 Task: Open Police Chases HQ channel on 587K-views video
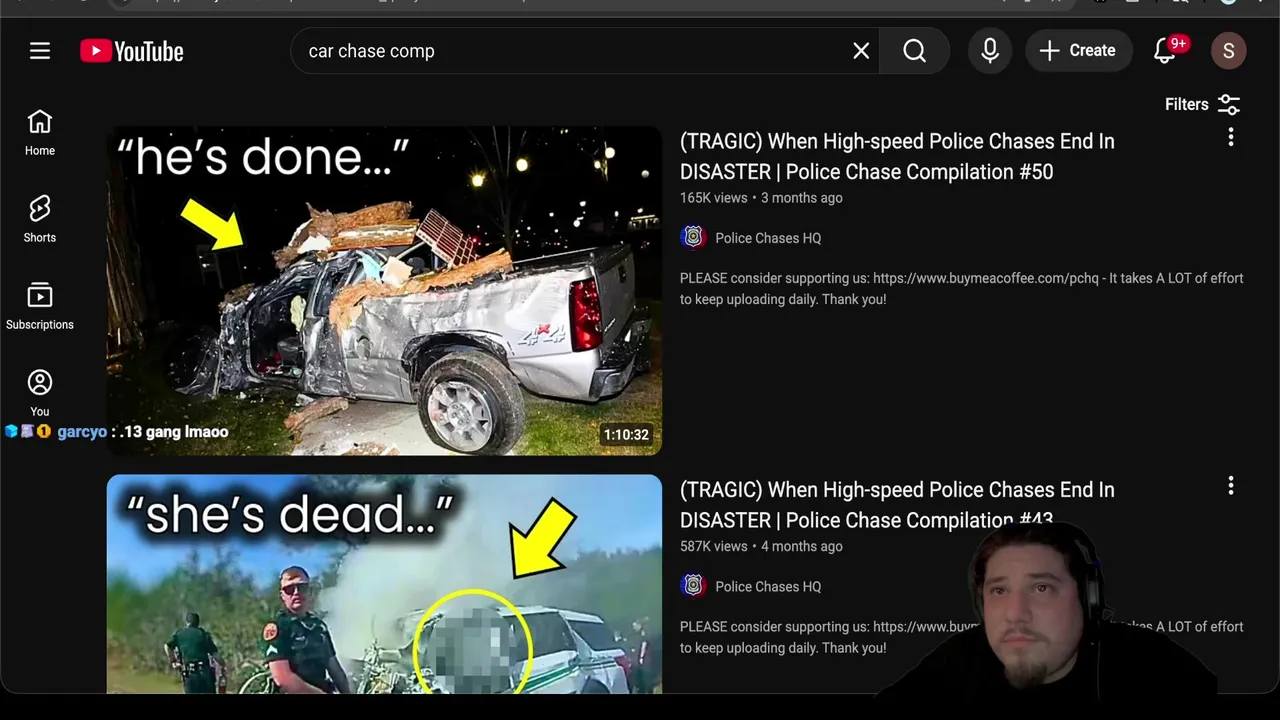click(768, 587)
